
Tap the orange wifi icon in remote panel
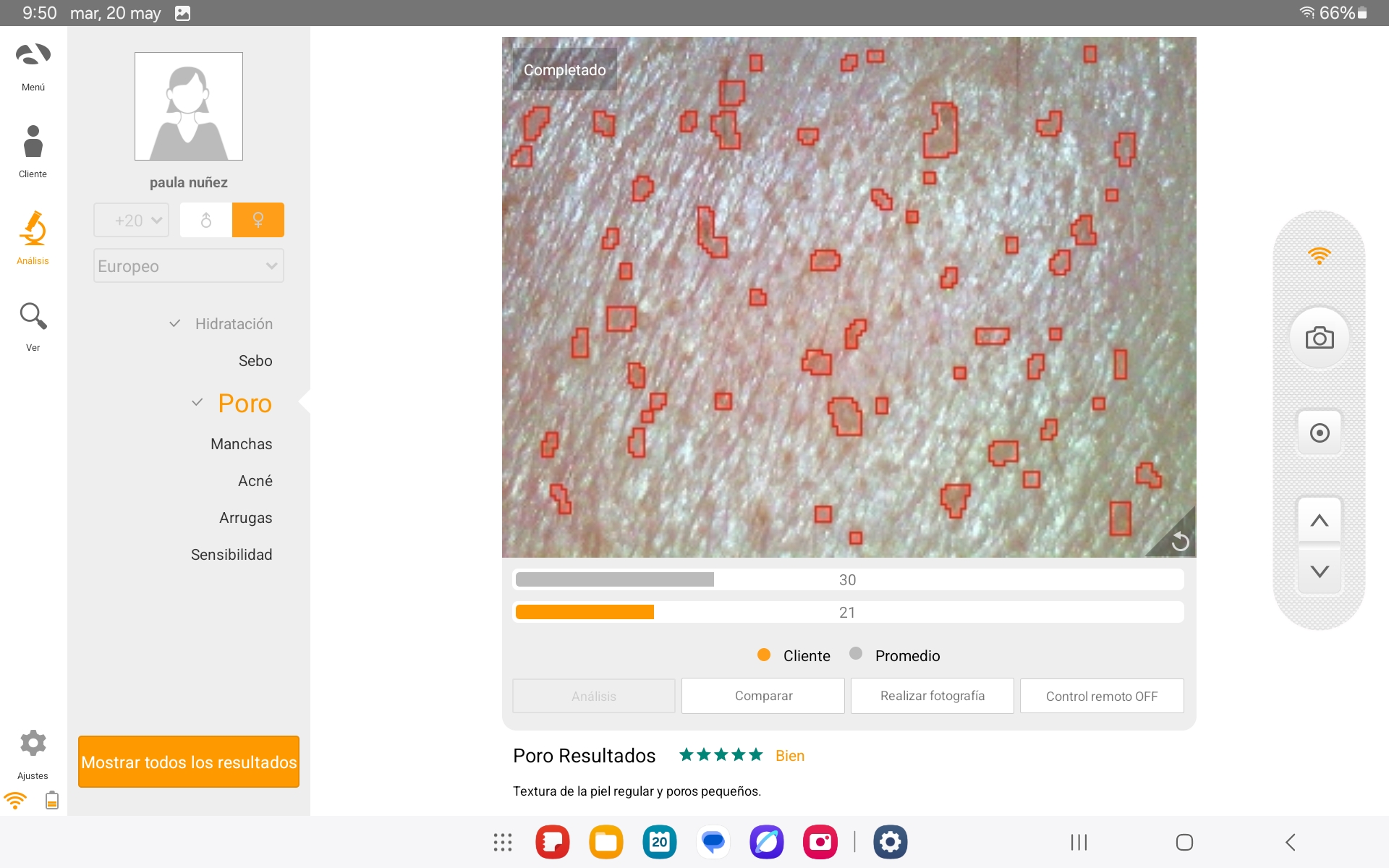1320,255
